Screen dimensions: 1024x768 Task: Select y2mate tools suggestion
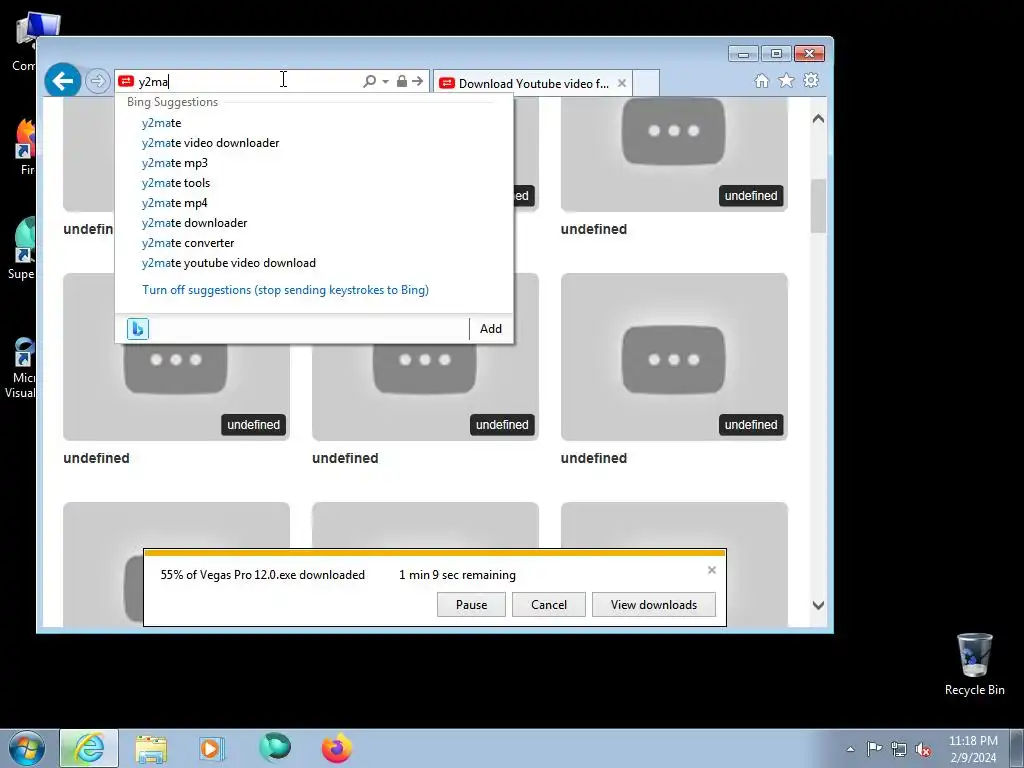point(176,183)
